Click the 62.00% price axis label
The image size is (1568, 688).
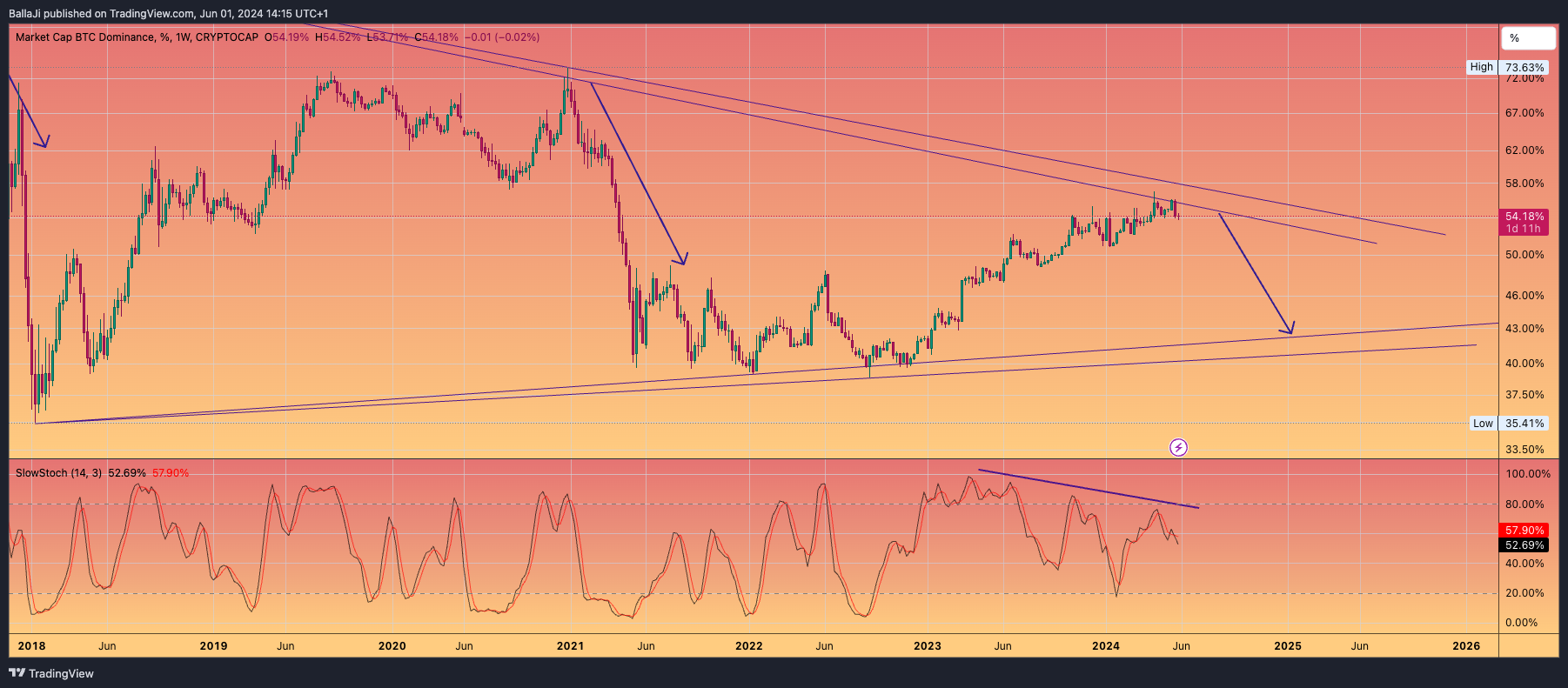(x=1524, y=150)
